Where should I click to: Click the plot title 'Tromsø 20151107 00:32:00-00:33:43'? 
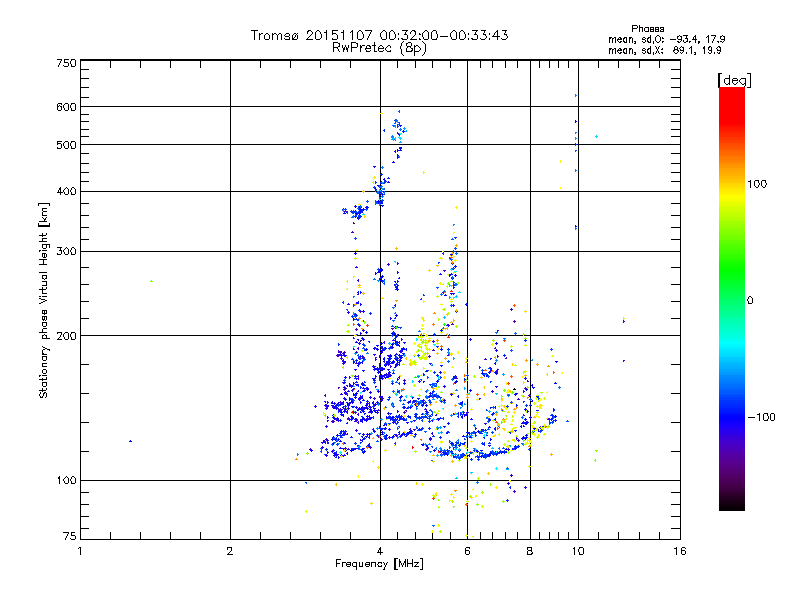(x=379, y=35)
